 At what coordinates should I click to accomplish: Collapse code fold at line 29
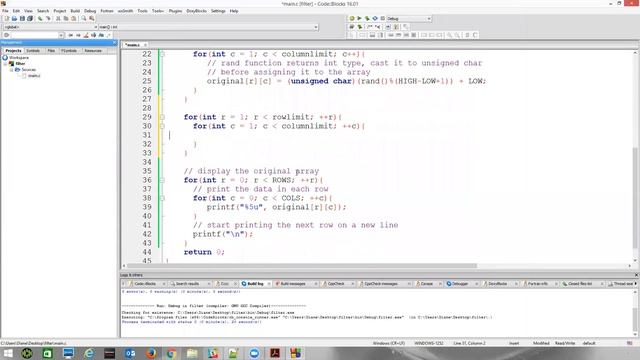pyautogui.click(x=162, y=117)
